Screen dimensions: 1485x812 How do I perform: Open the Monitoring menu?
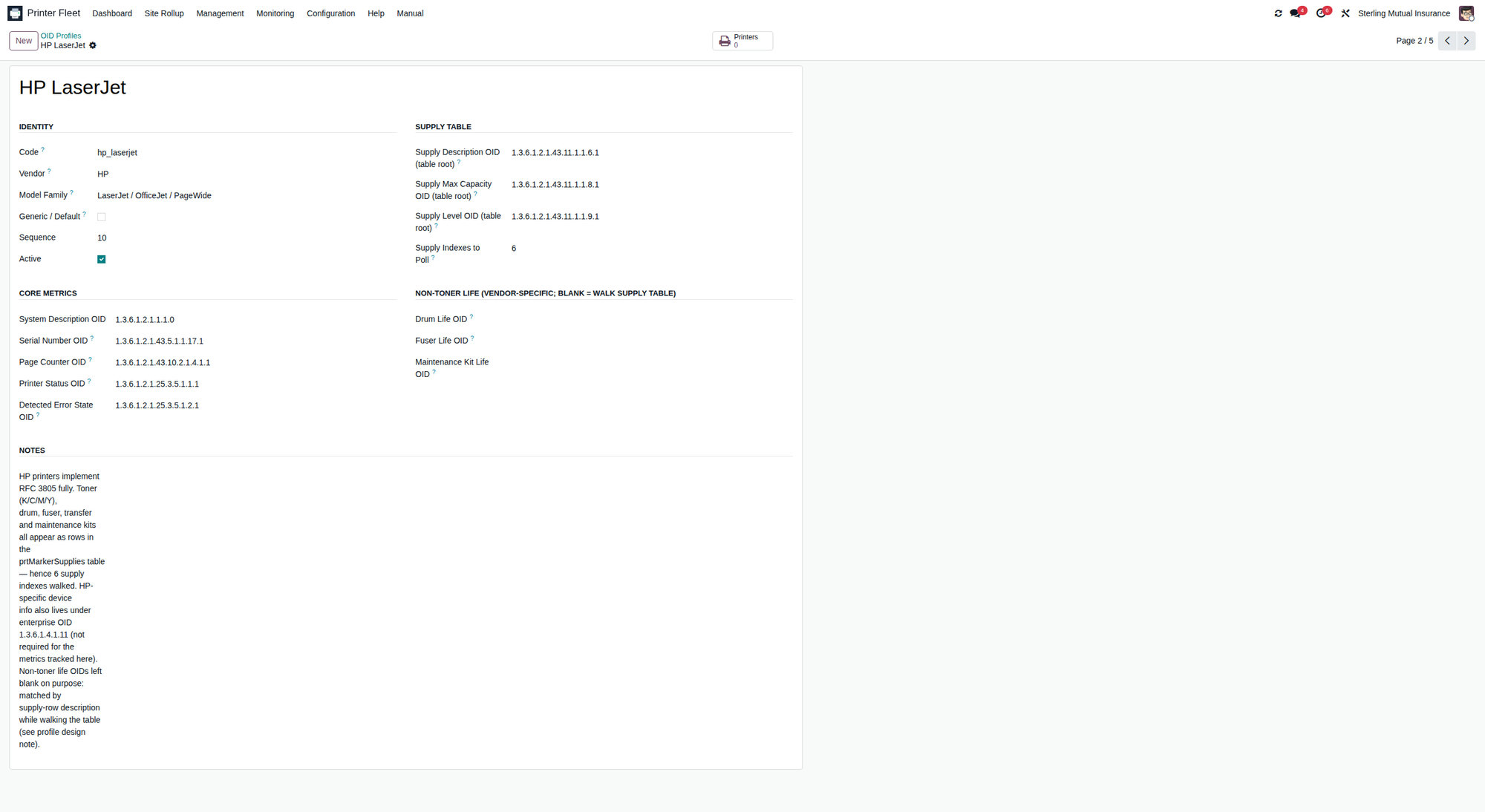pyautogui.click(x=275, y=13)
